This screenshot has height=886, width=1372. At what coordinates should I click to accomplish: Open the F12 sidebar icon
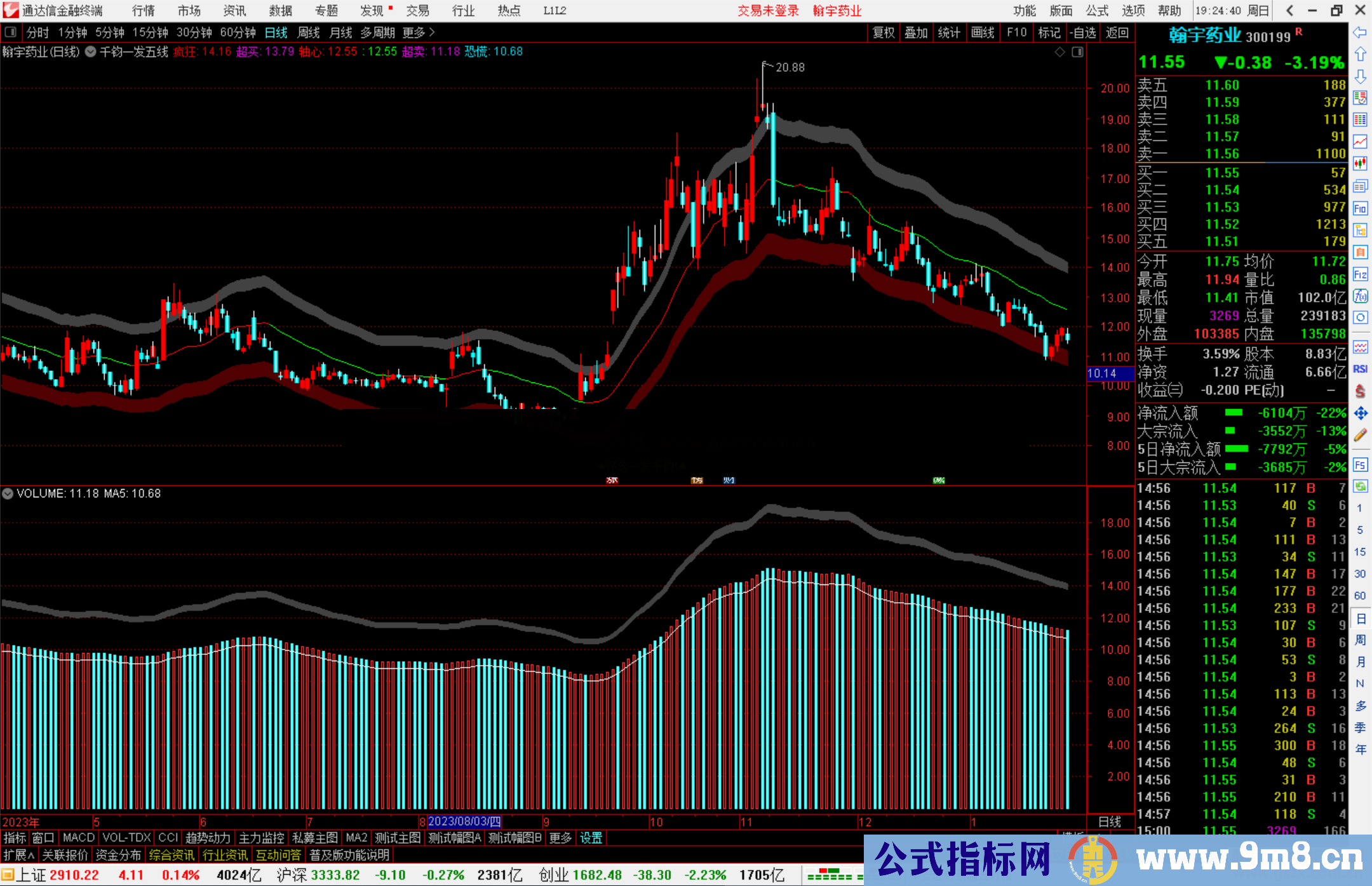1360,274
